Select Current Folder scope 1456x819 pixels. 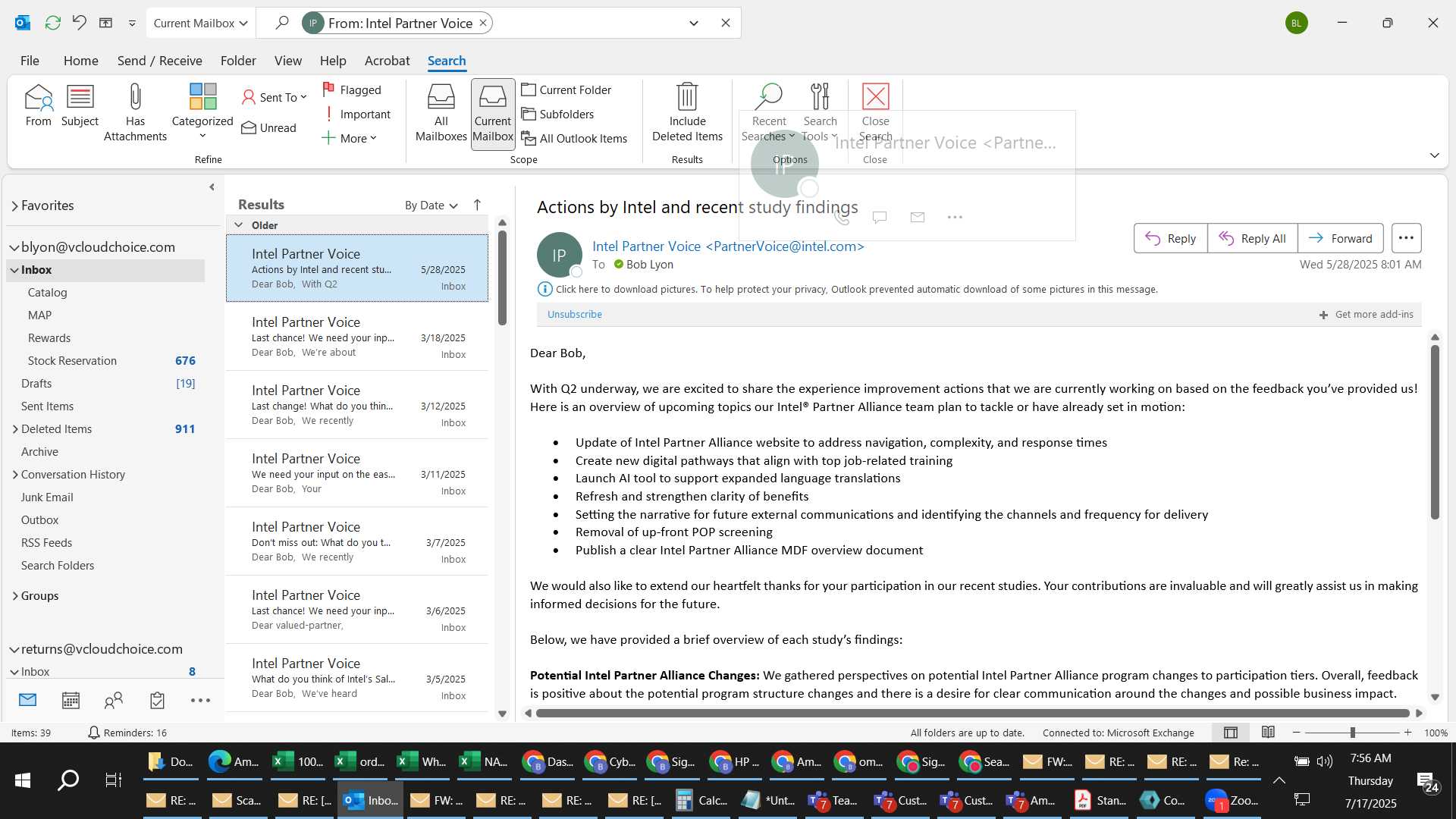[566, 89]
